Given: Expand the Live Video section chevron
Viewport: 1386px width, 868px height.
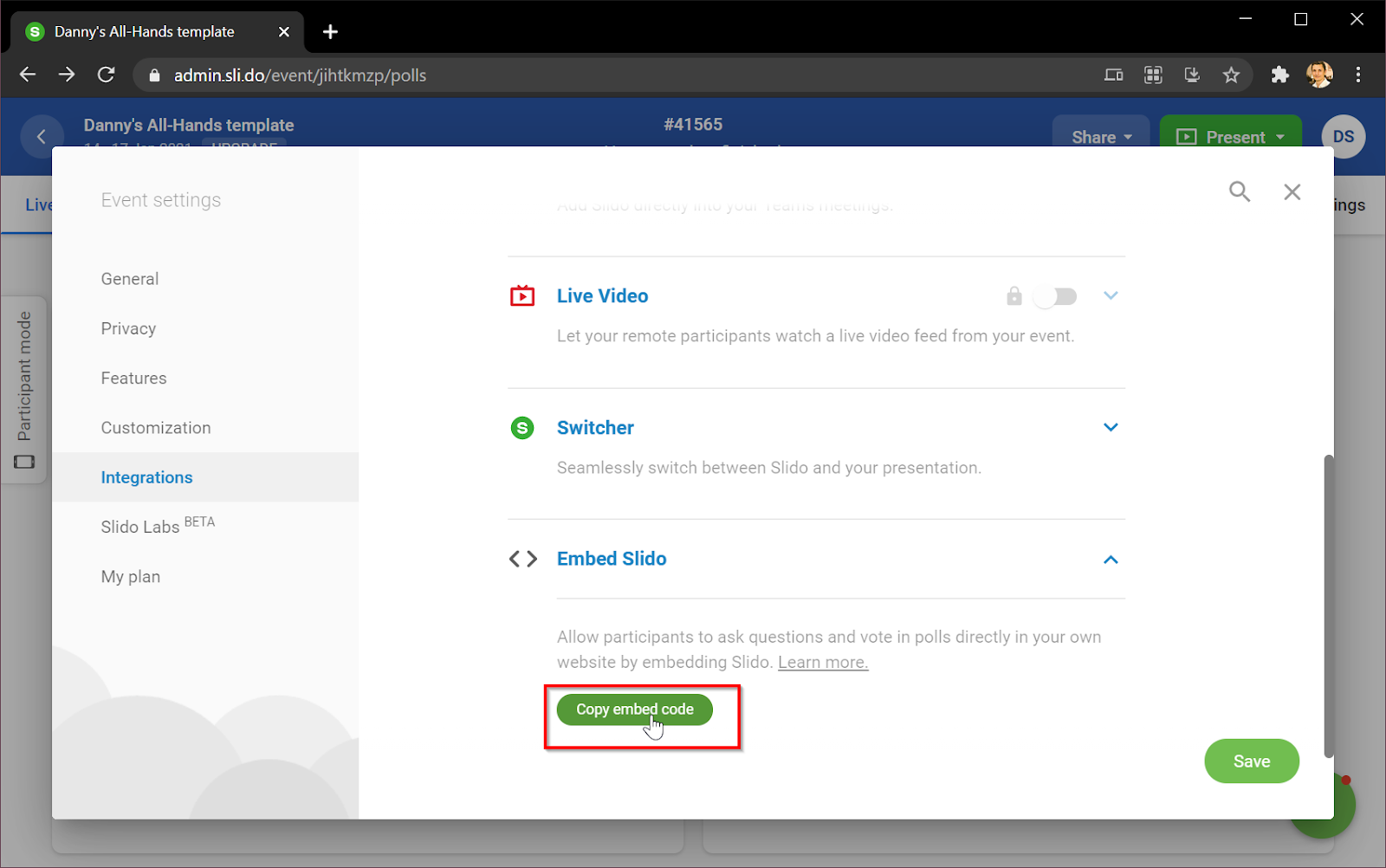Looking at the screenshot, I should 1111,296.
